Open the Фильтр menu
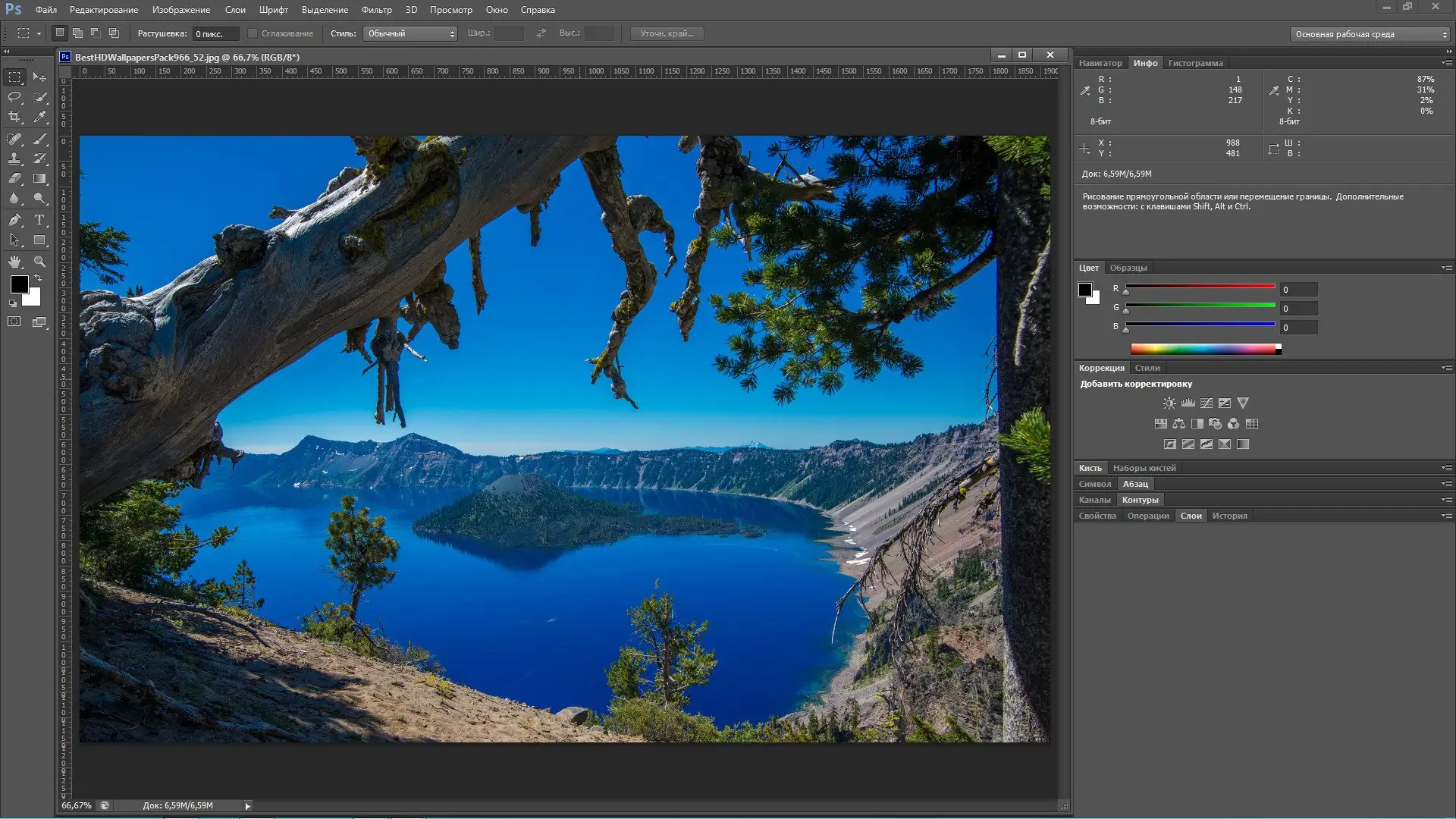This screenshot has height=819, width=1456. 376,10
